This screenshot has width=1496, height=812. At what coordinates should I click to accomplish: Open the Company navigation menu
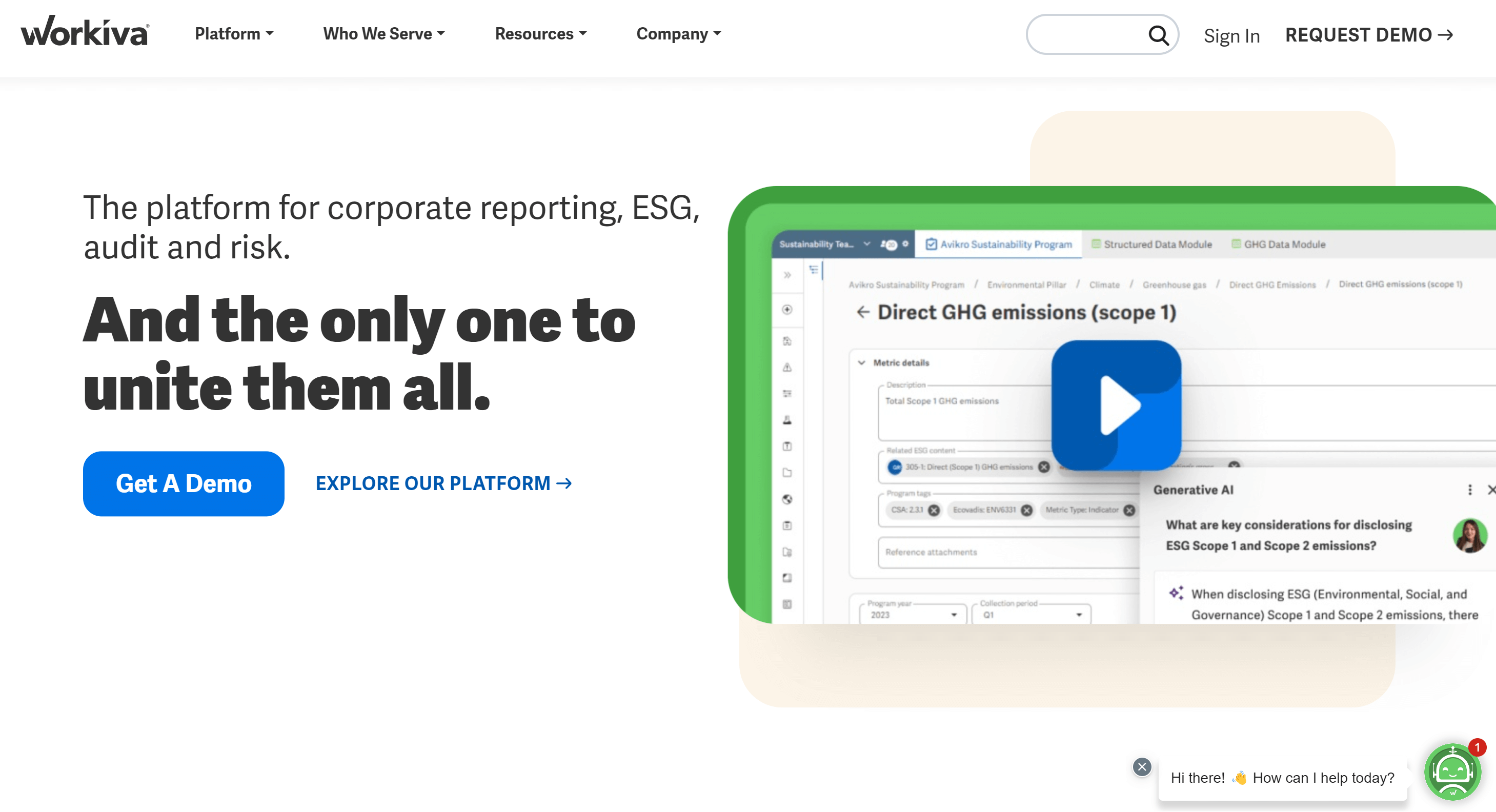pos(678,34)
